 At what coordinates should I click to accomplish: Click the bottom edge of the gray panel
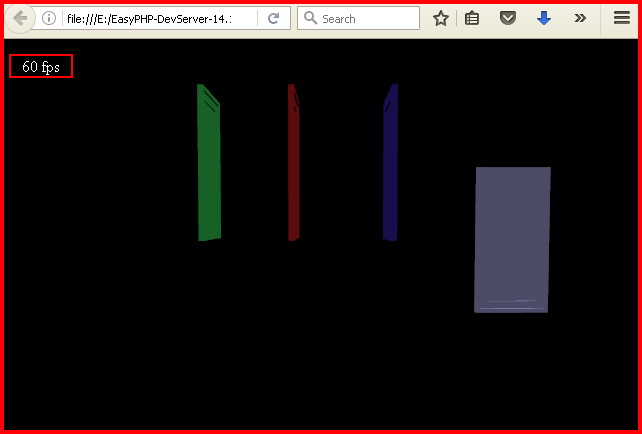(x=511, y=309)
